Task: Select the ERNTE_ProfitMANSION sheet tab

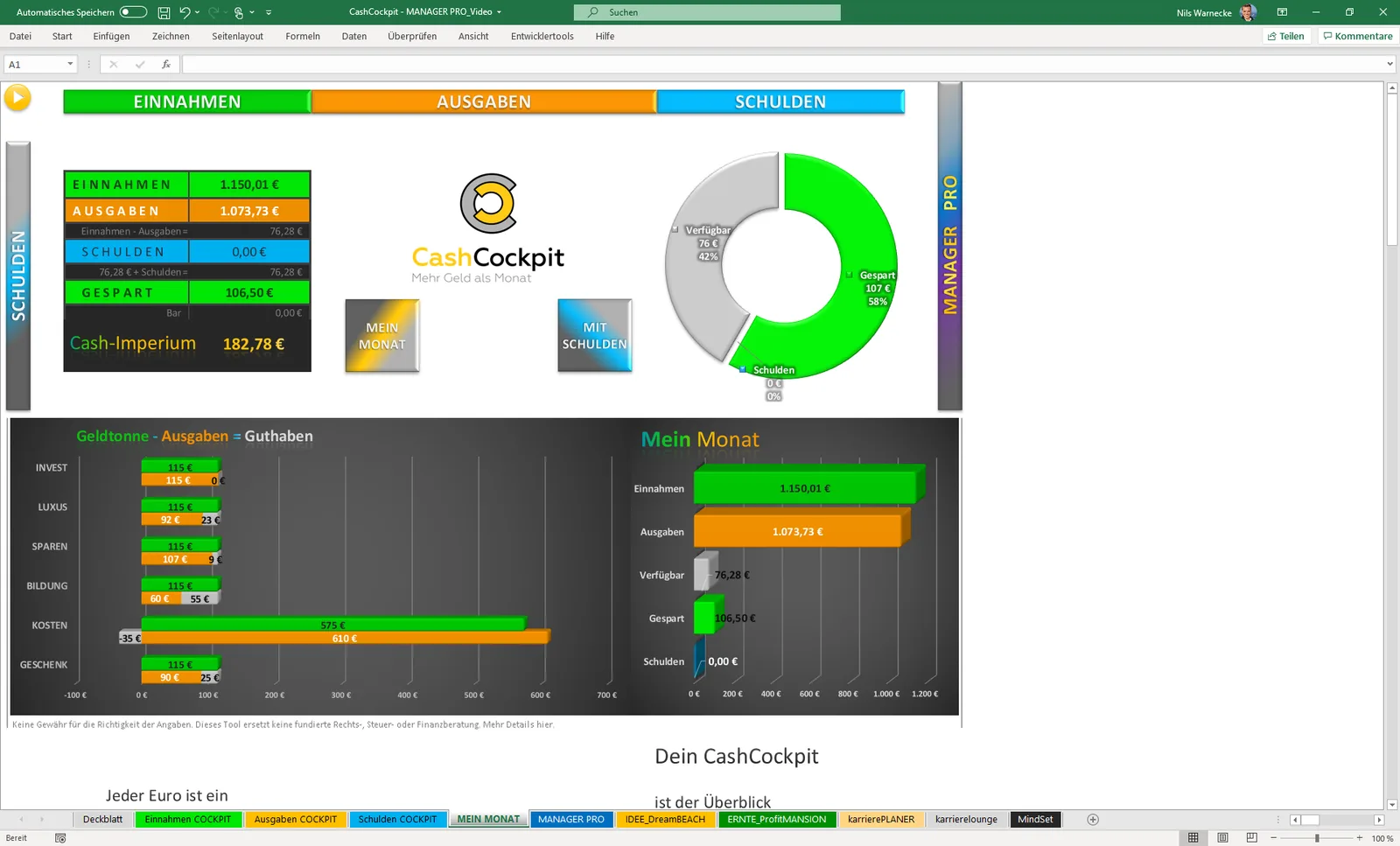Action: [777, 820]
